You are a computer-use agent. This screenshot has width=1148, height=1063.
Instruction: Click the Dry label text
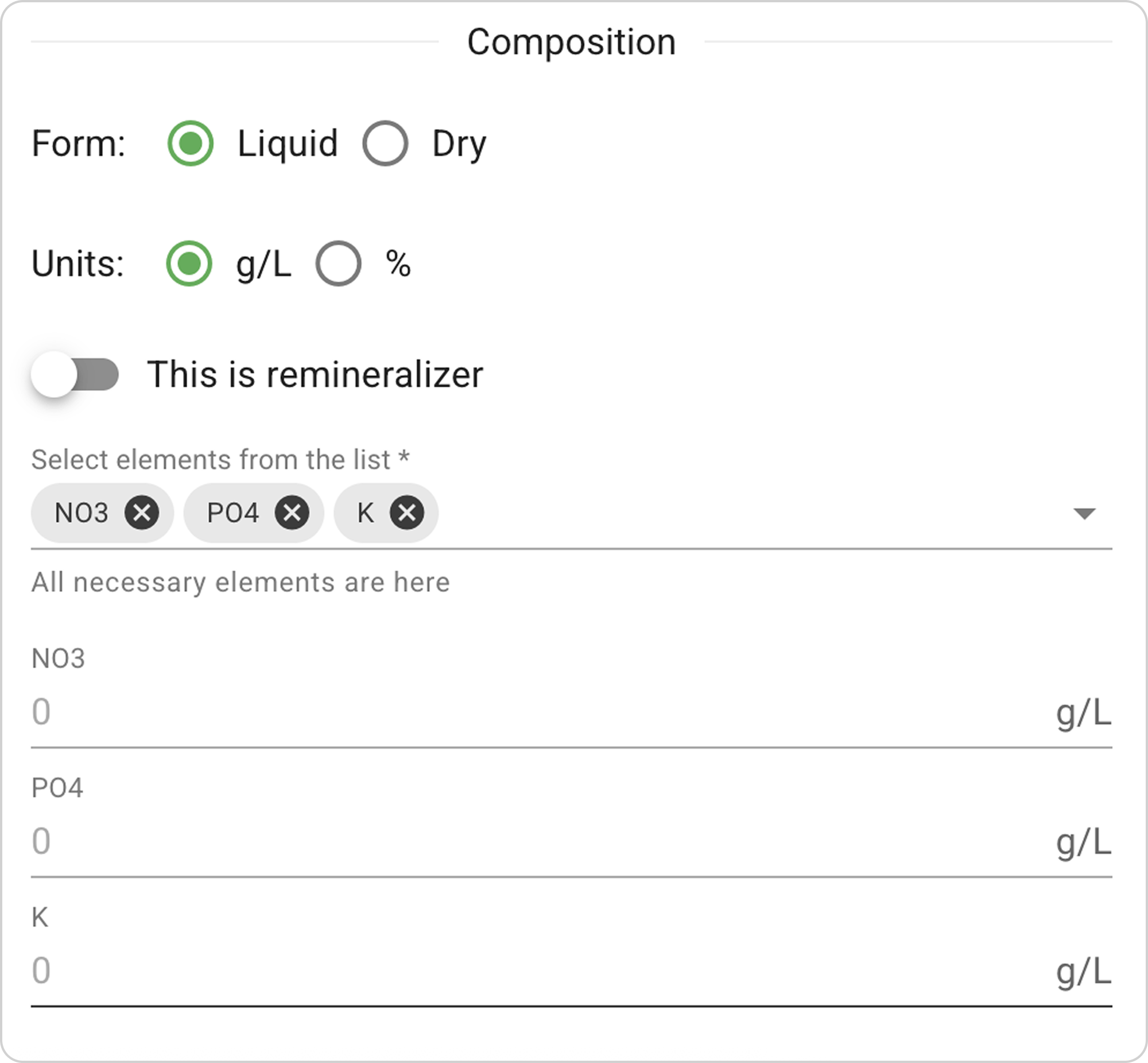coord(459,144)
